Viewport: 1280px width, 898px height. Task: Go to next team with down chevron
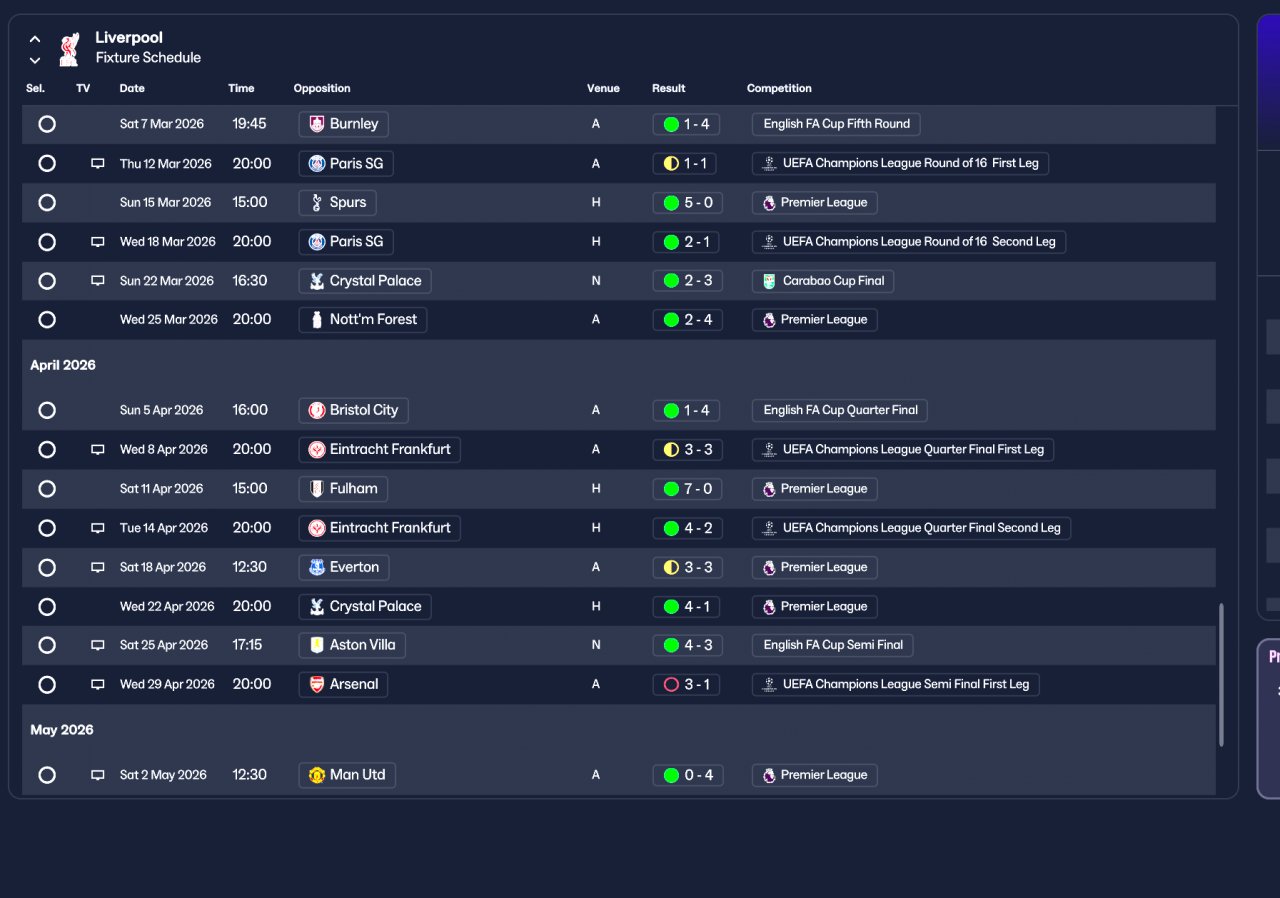(35, 60)
